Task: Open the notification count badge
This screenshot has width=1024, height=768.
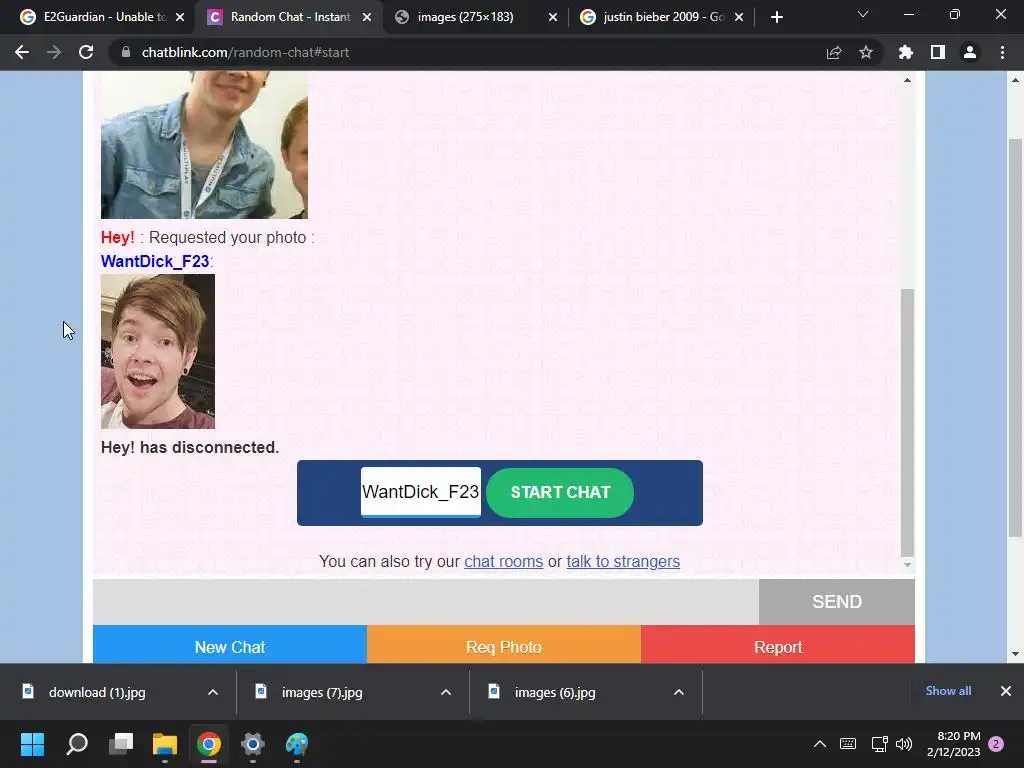Action: (x=996, y=744)
